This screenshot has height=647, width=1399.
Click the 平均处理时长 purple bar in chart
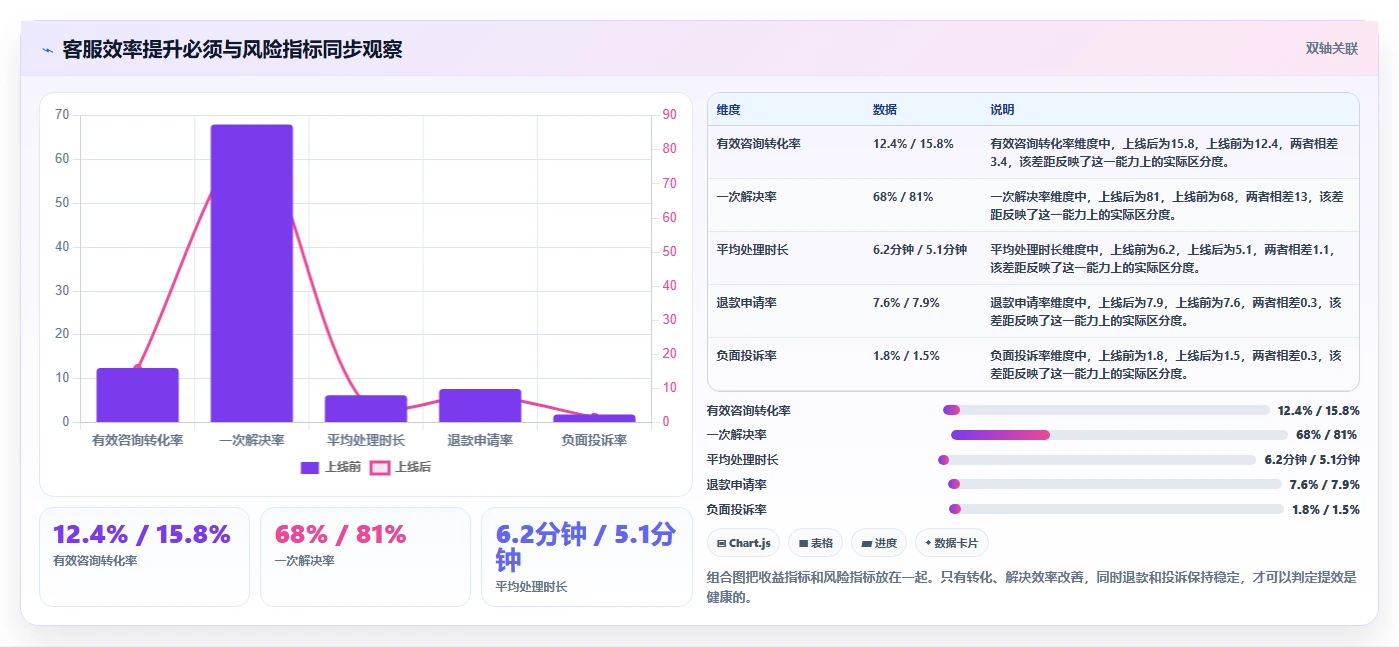(366, 409)
